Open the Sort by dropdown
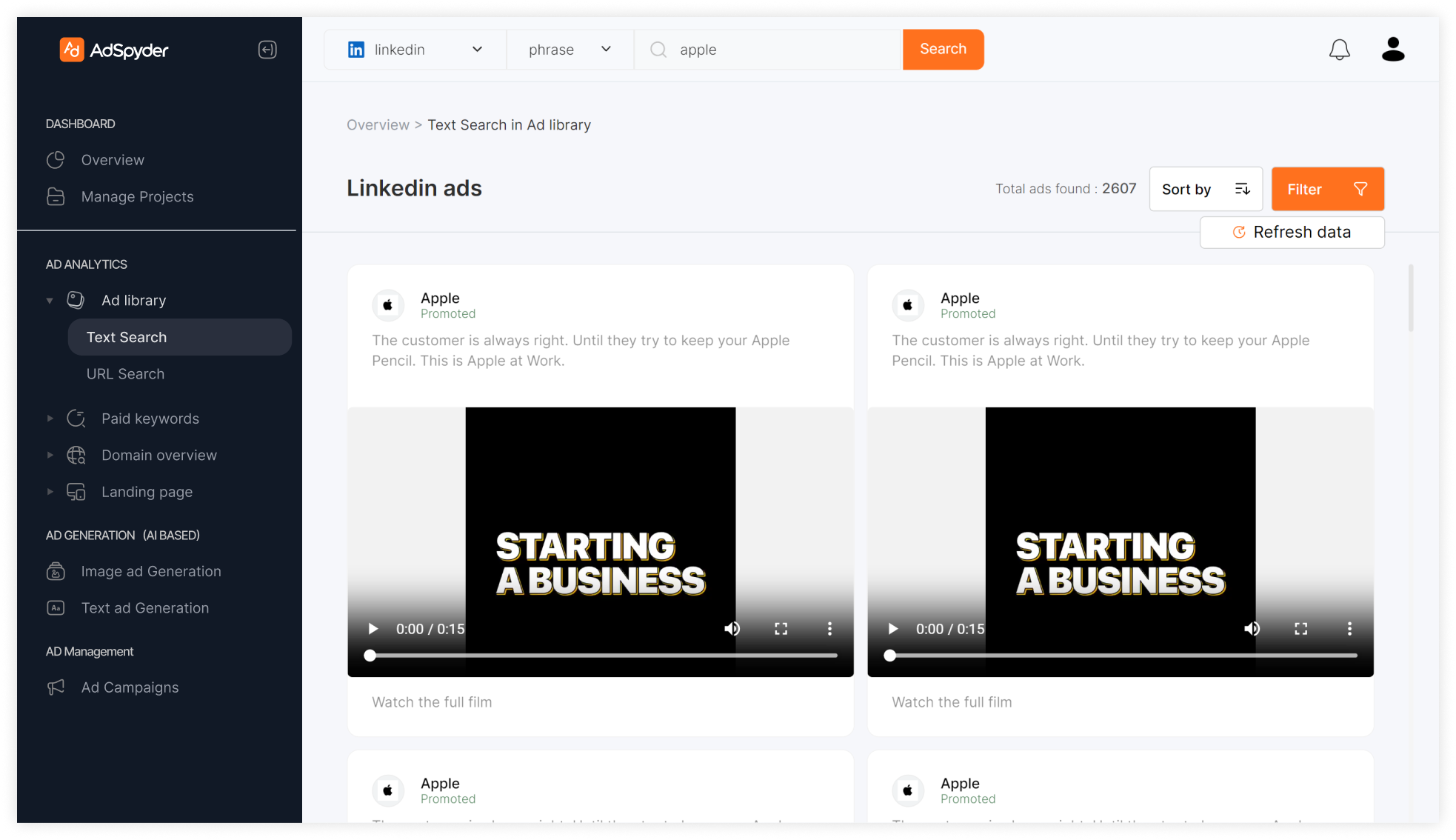This screenshot has height=840, width=1456. 1206,189
